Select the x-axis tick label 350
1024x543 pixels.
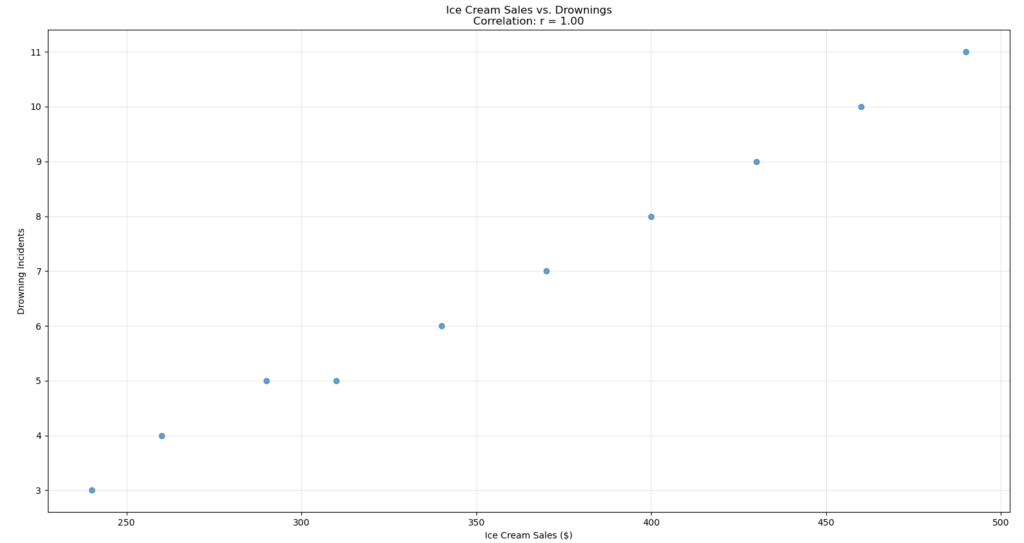click(476, 523)
